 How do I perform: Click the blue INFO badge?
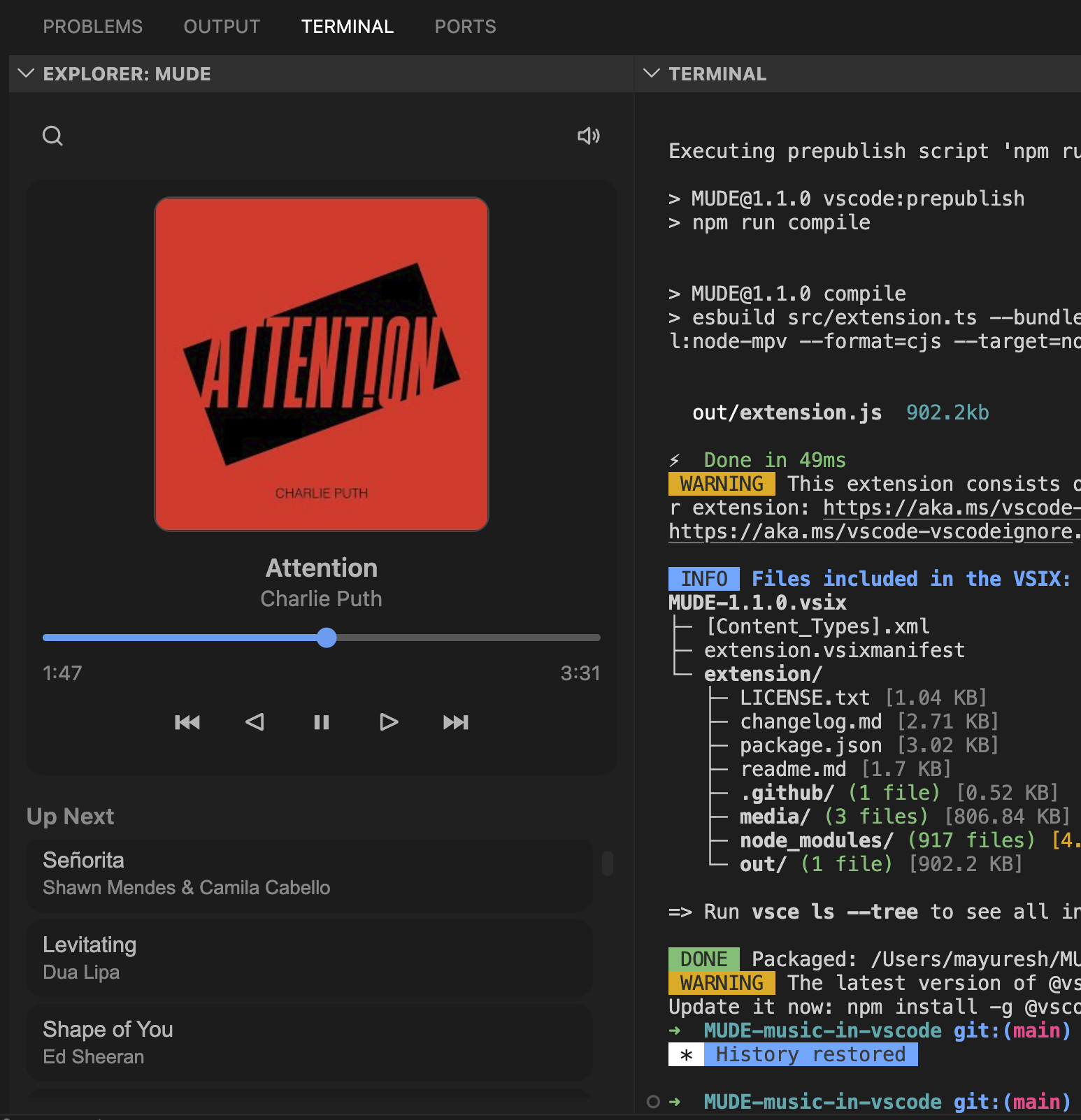(704, 579)
